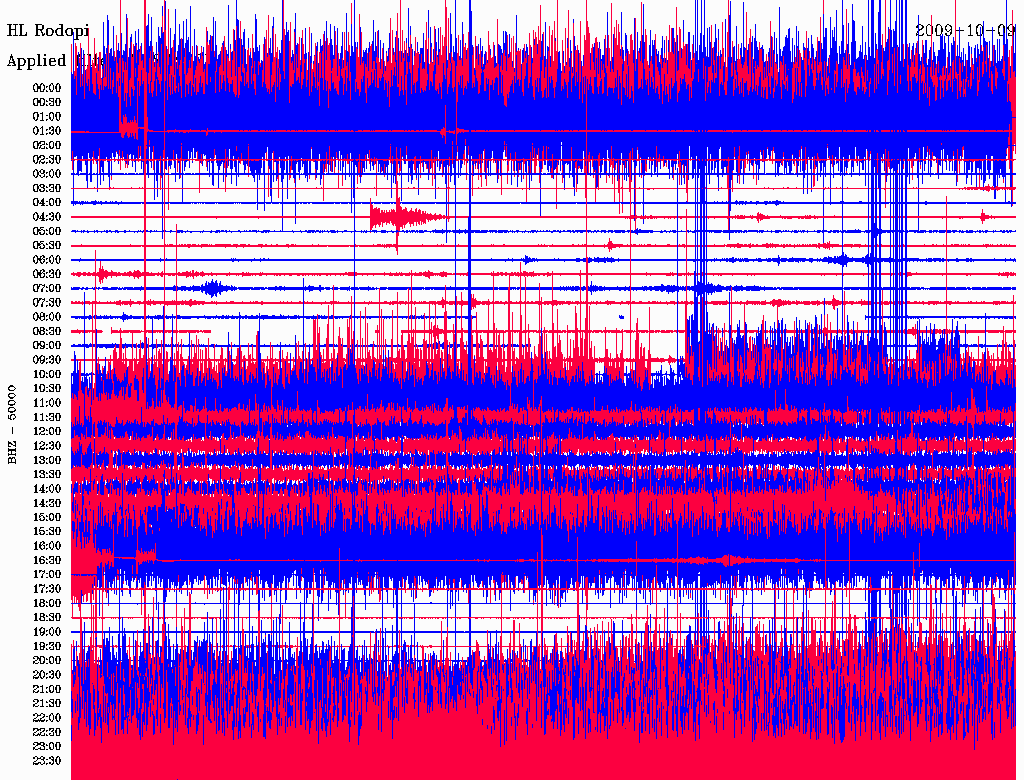Pick the 03:00 time label
The image size is (1024, 780).
pyautogui.click(x=47, y=174)
